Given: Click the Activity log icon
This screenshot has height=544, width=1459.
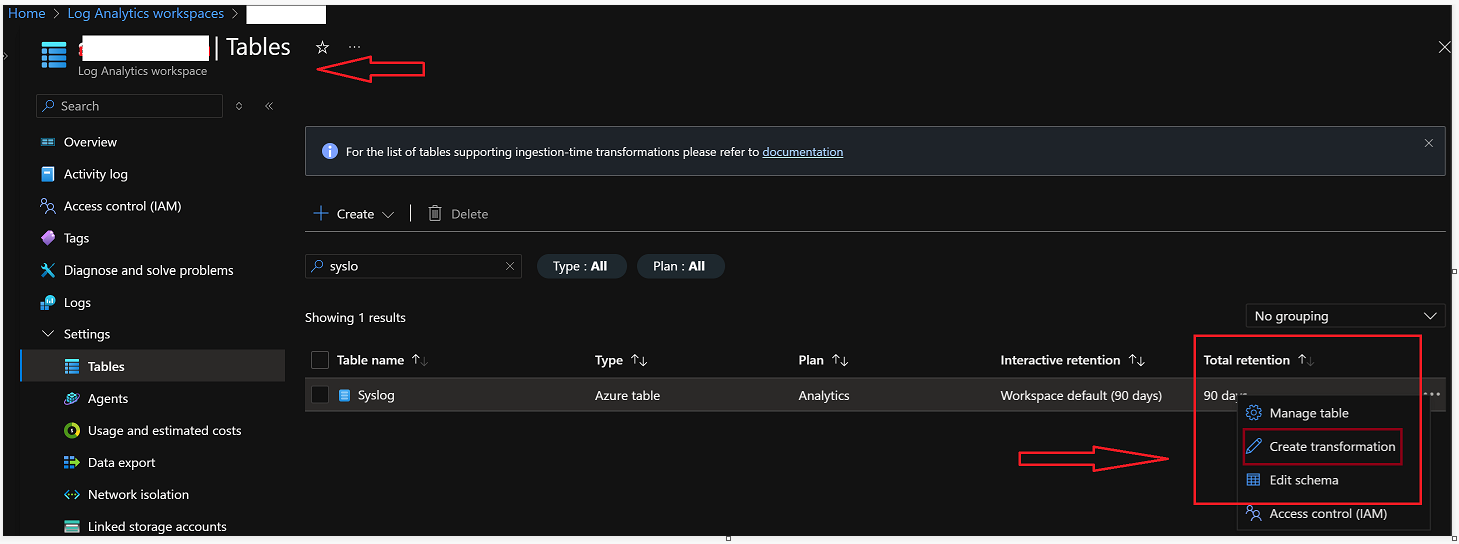Looking at the screenshot, I should pyautogui.click(x=47, y=174).
